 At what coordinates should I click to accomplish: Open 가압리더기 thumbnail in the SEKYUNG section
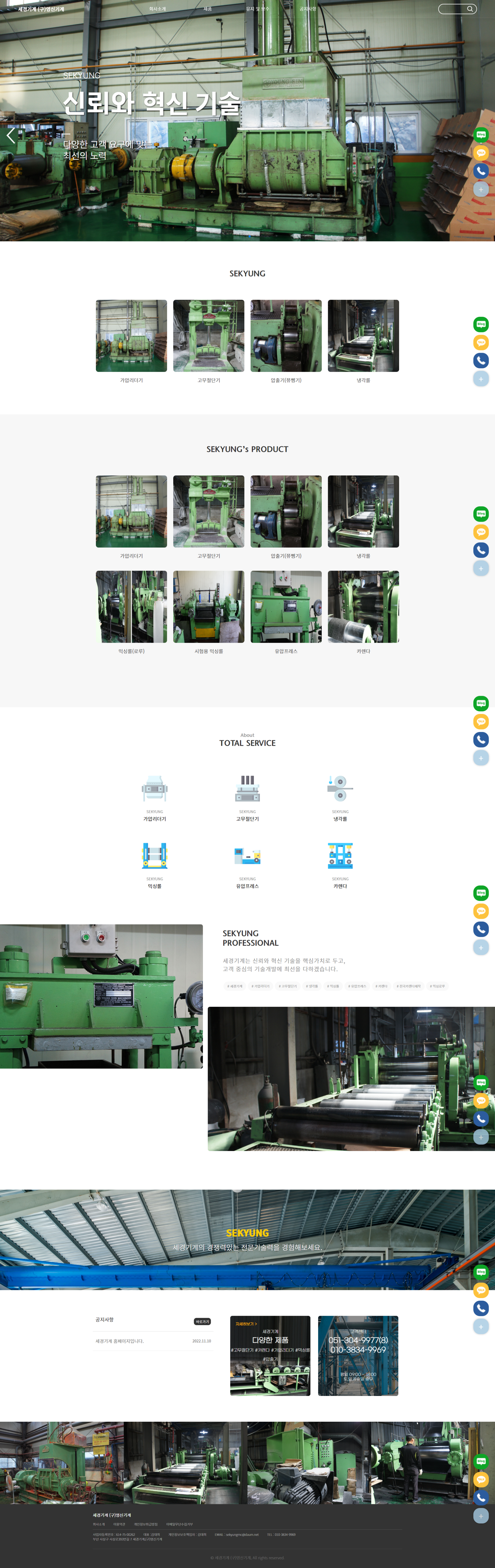click(x=131, y=336)
